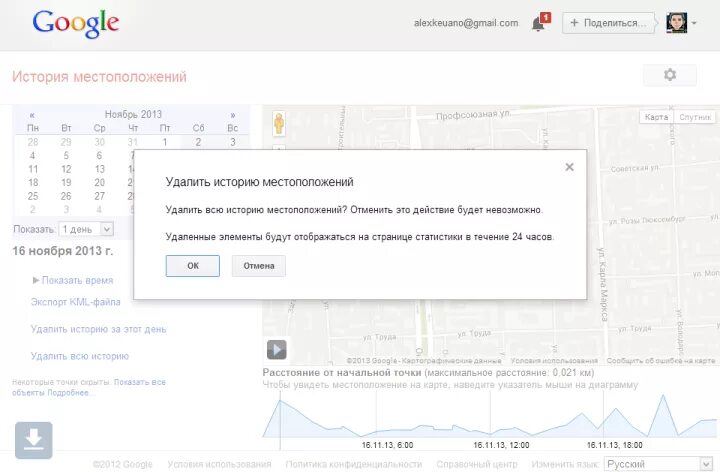720x472 pixels.
Task: Open the account dropdown arrow beside avatar
Action: [694, 22]
